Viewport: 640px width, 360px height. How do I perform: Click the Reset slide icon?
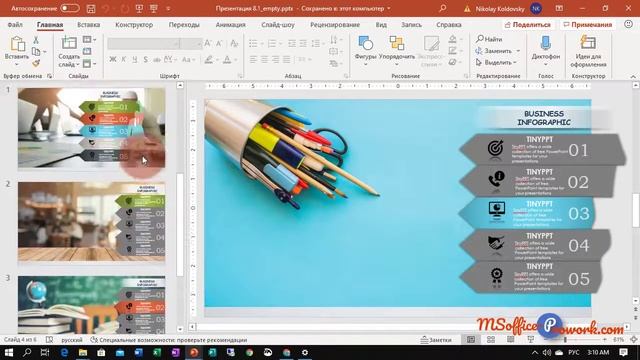point(87,51)
